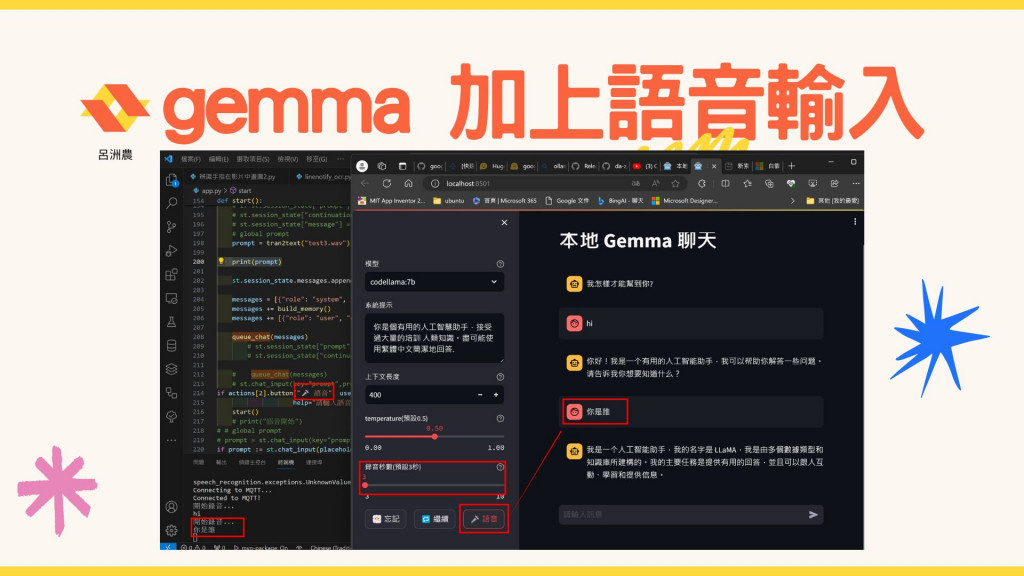The width and height of the screenshot is (1024, 576).
Task: Open BingAI bookmark
Action: click(621, 200)
